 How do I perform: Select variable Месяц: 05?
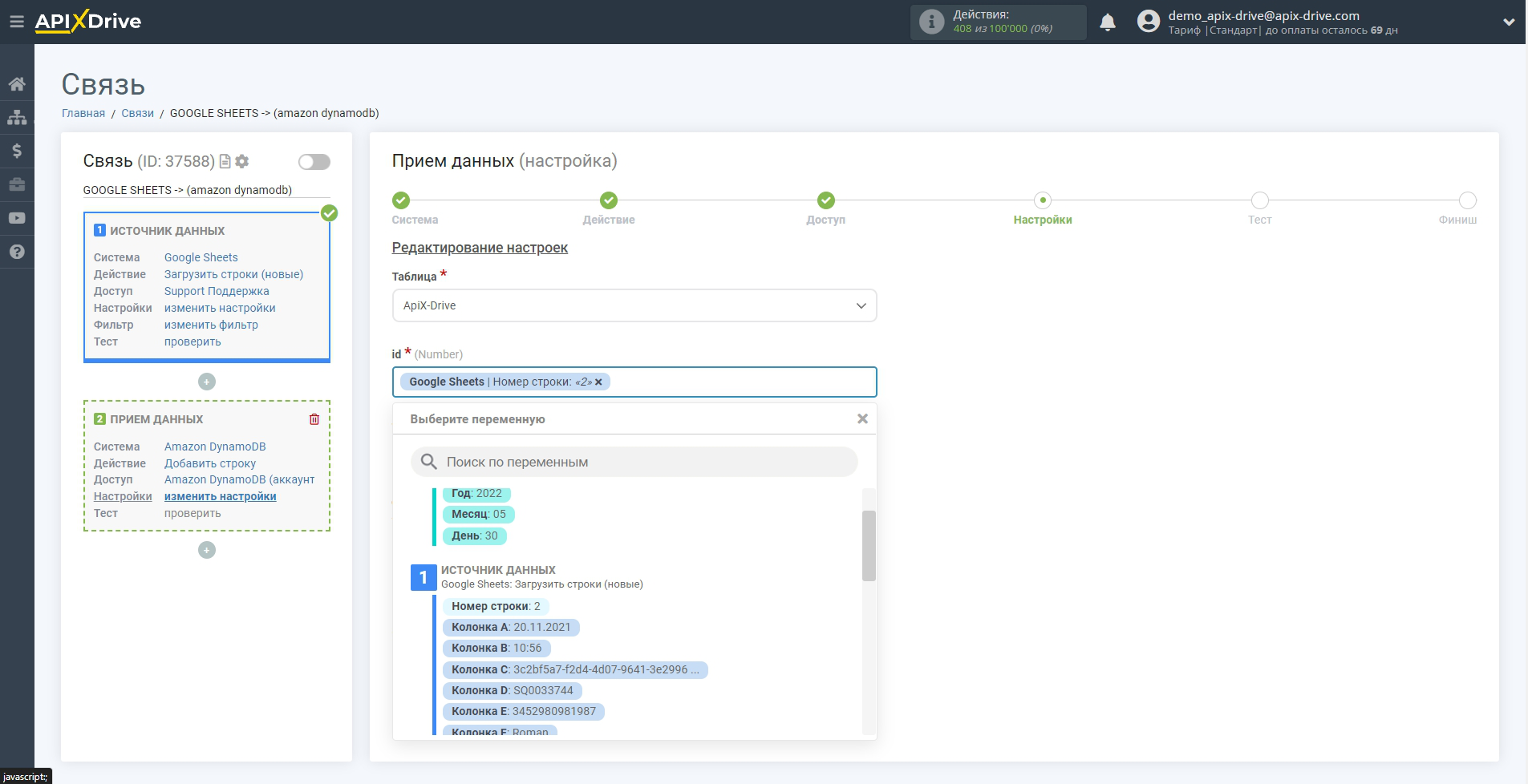coord(479,514)
